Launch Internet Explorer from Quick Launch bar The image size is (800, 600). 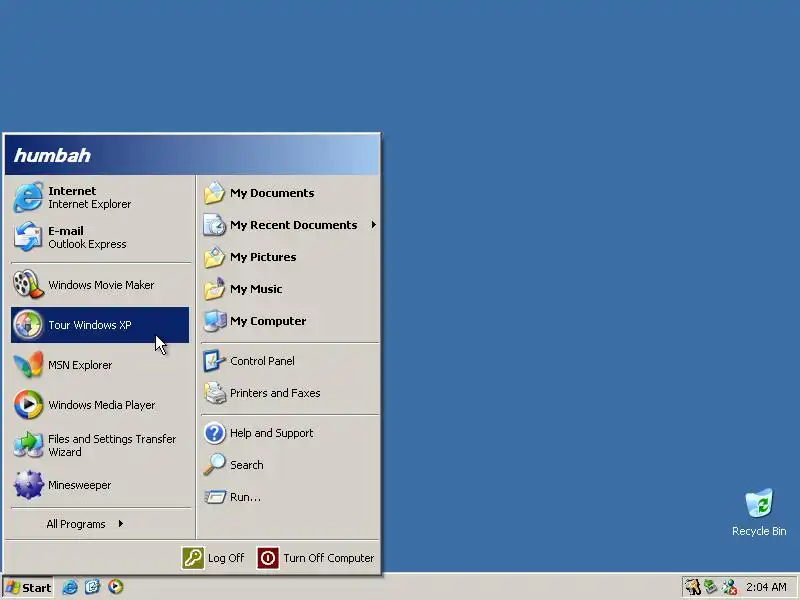click(70, 587)
